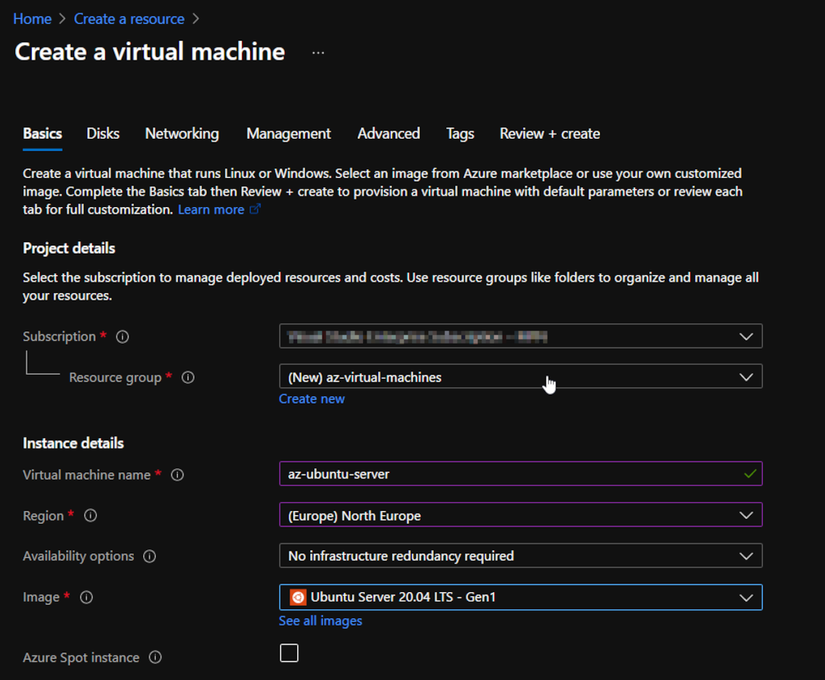
Task: Click the Ubuntu logo in Image field
Action: pos(298,597)
